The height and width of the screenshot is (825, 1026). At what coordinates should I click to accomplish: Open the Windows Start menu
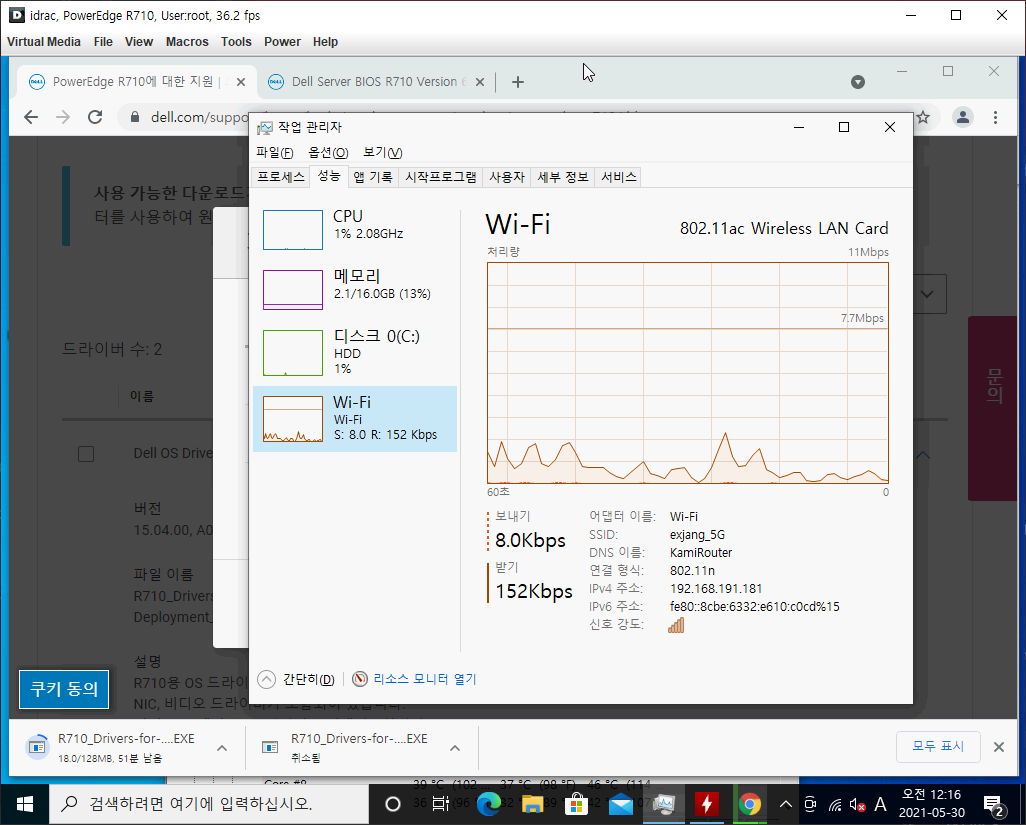[x=24, y=804]
